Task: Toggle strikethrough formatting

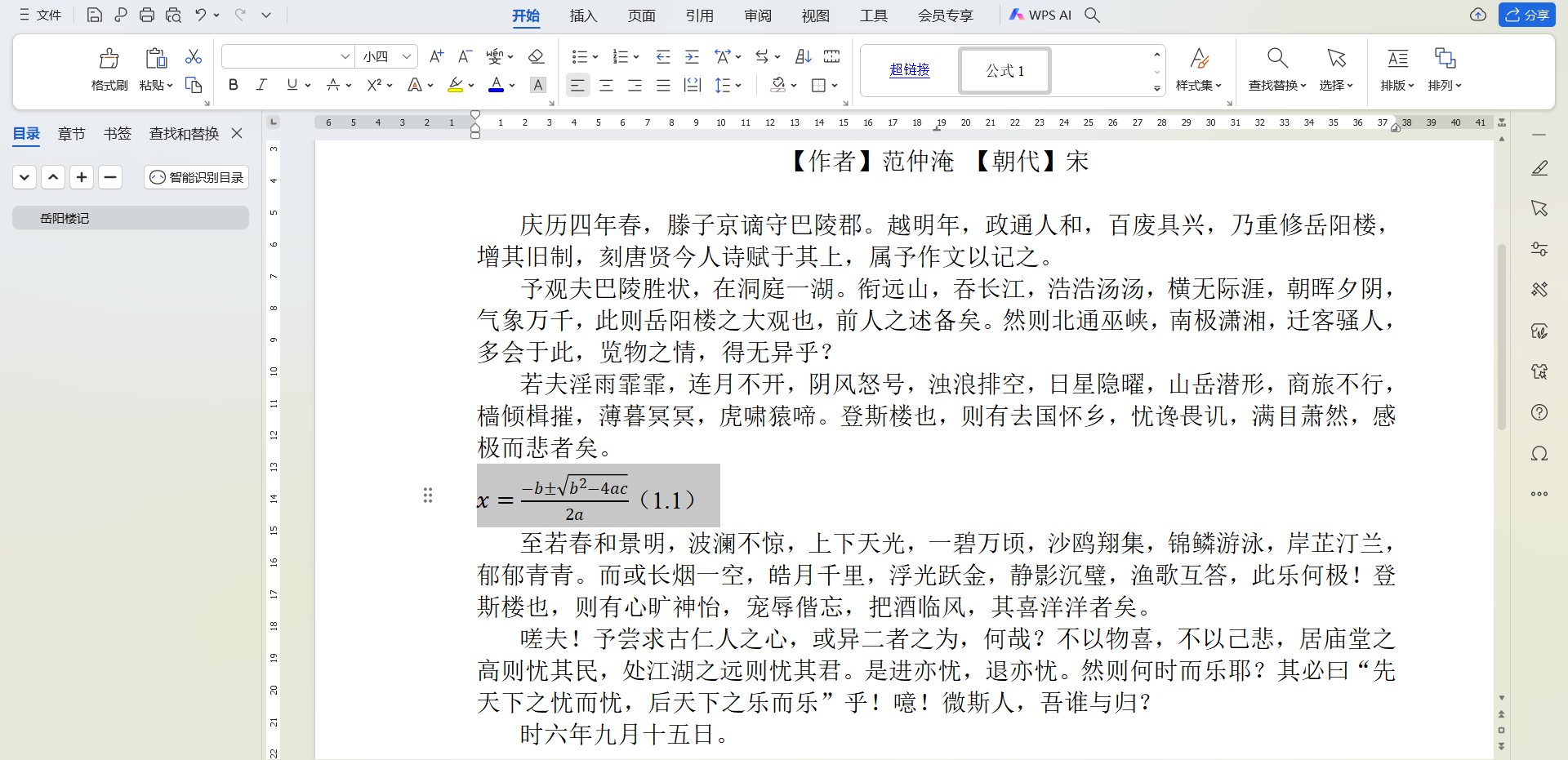Action: tap(332, 85)
